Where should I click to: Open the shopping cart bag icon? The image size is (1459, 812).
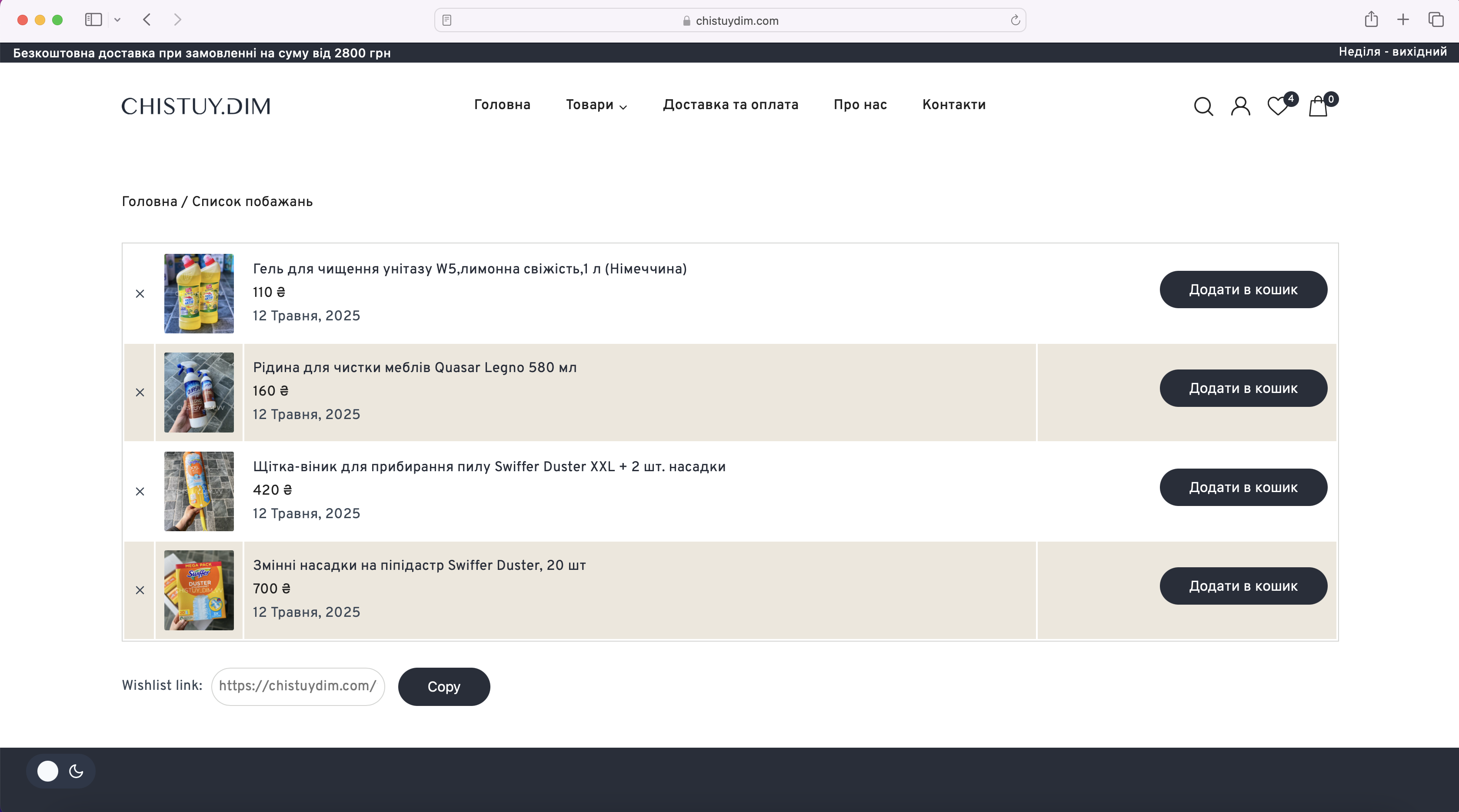[x=1318, y=106]
